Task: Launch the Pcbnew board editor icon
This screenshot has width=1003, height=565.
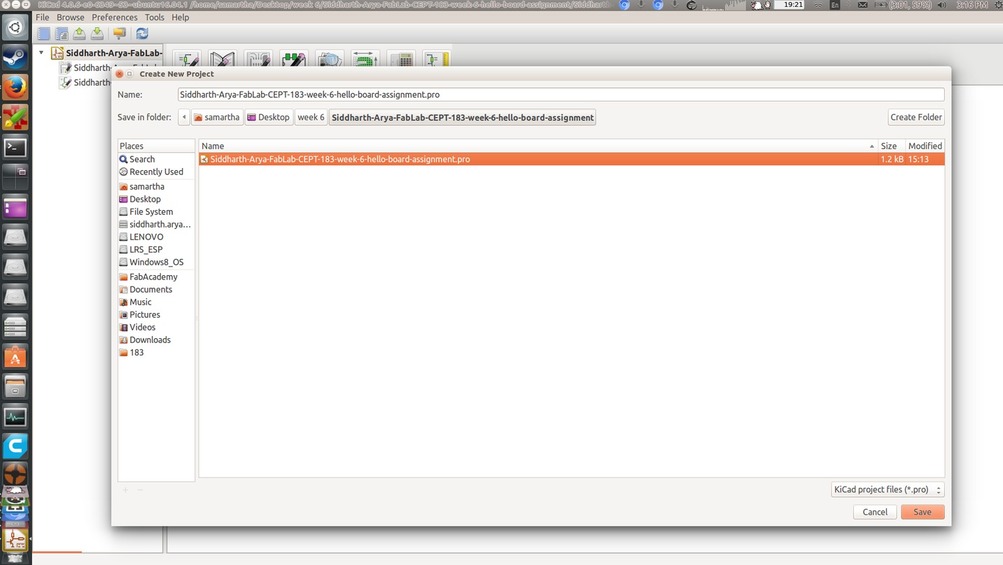Action: click(258, 60)
